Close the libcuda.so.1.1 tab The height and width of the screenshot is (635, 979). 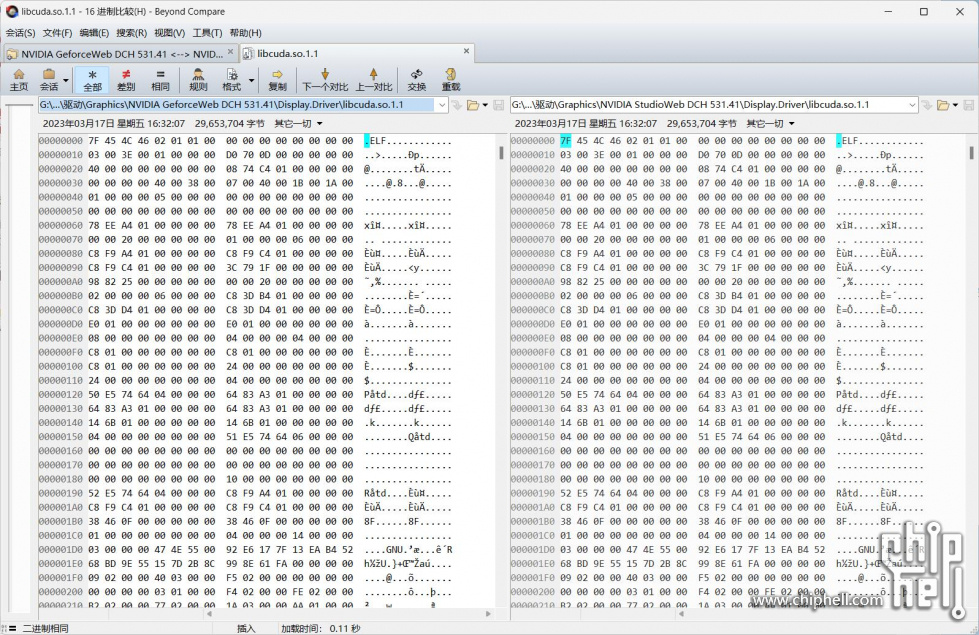coord(466,51)
